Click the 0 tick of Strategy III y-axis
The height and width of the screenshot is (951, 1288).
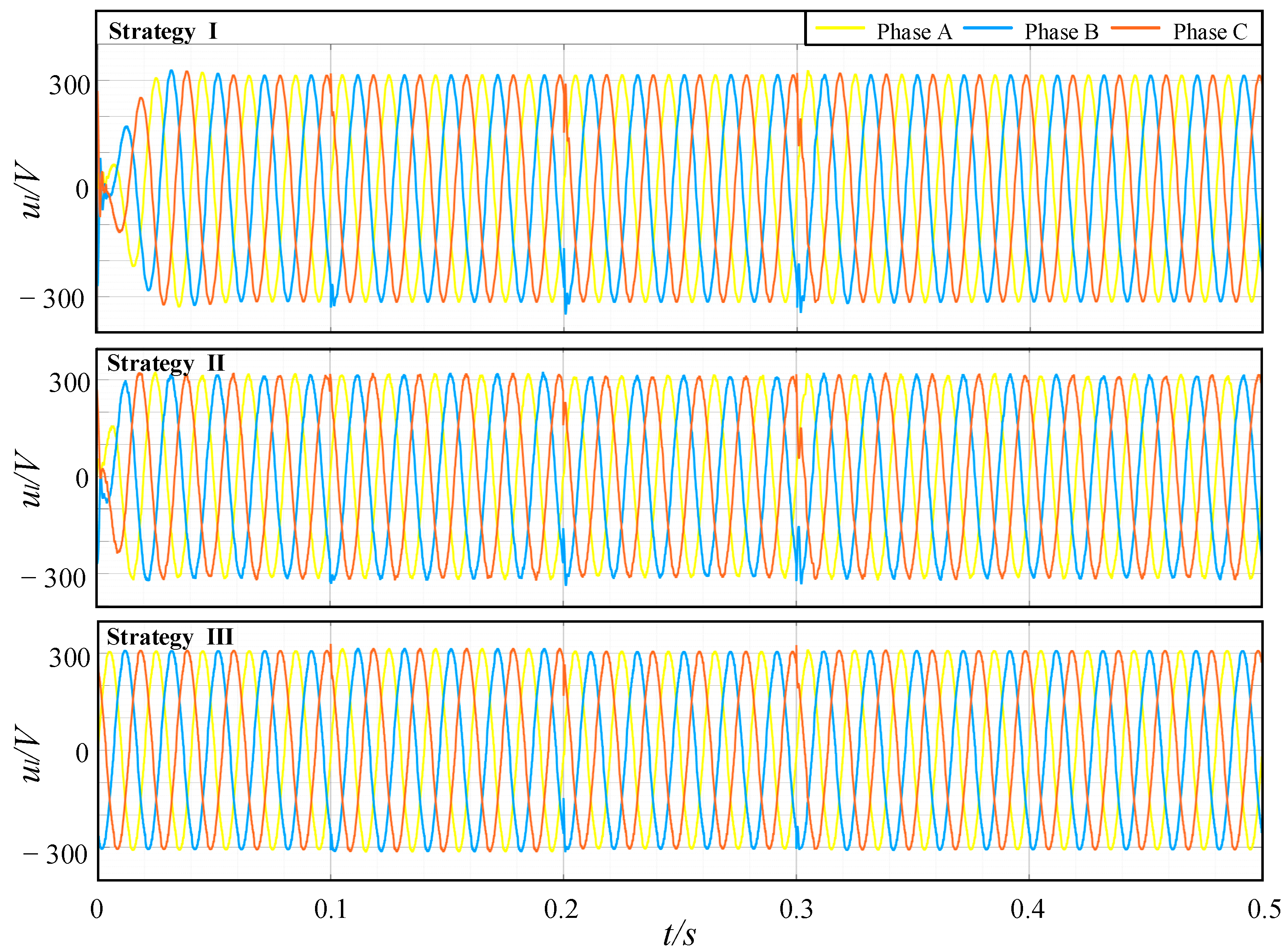coord(82,753)
